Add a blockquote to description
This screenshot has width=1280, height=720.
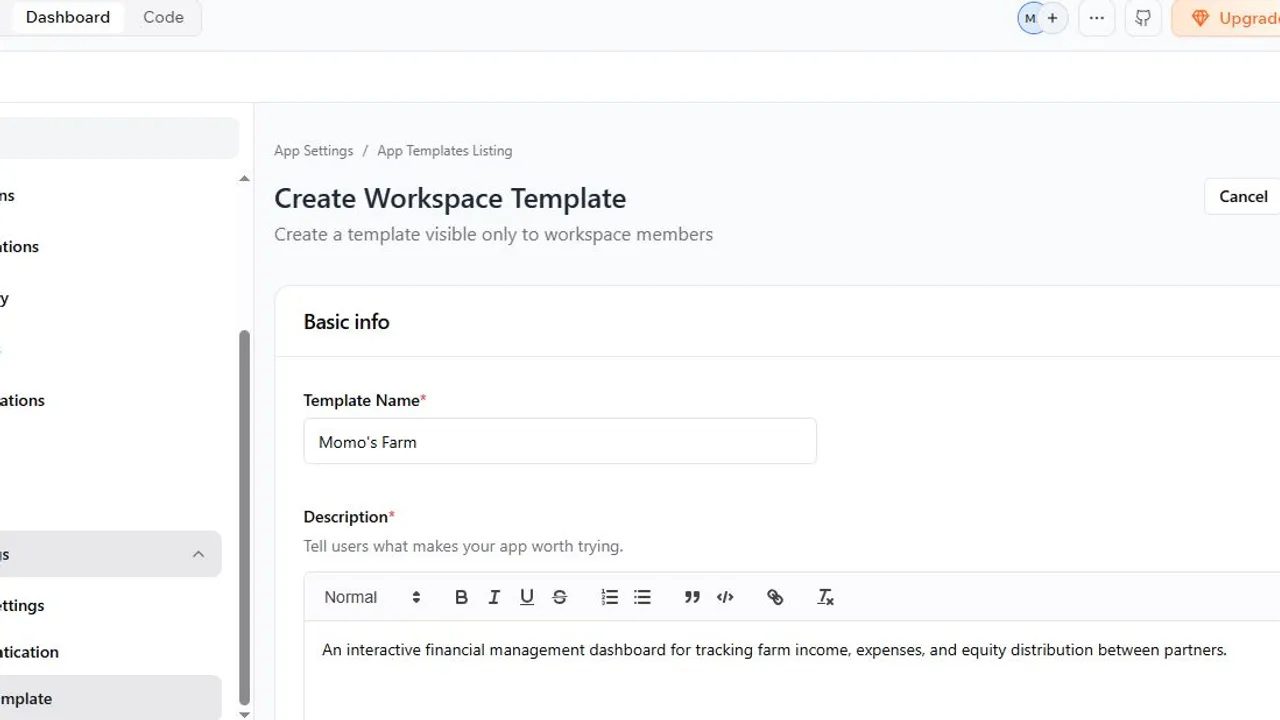pyautogui.click(x=692, y=597)
